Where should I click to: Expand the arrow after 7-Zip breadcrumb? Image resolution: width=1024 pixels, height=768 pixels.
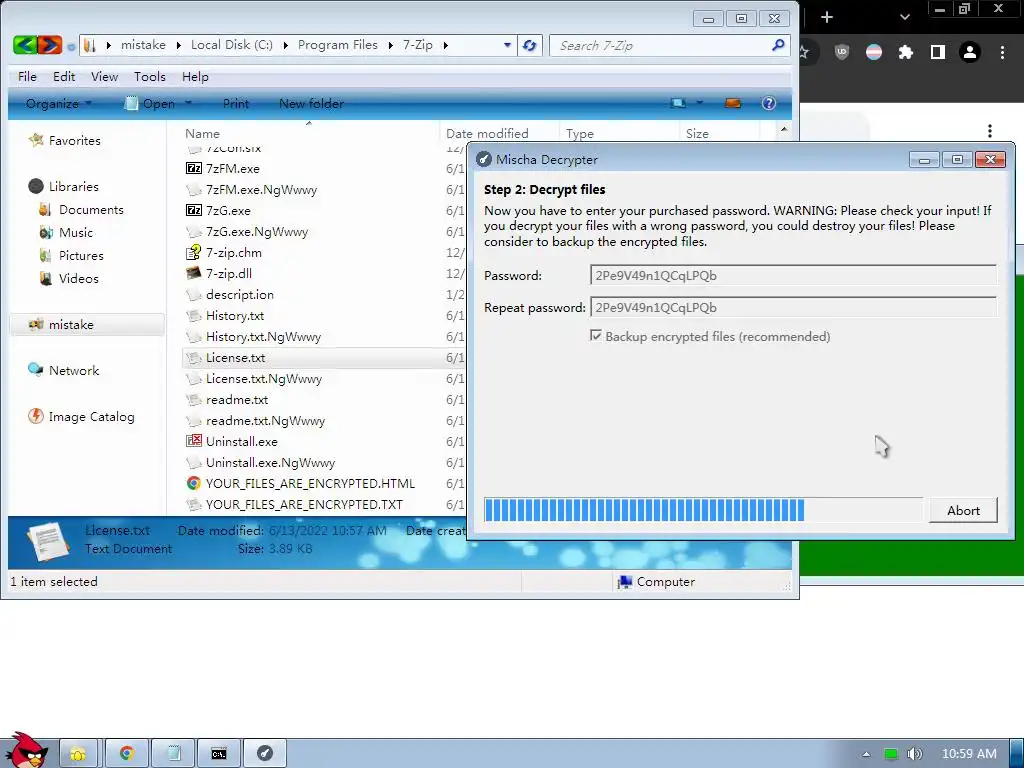(x=445, y=45)
